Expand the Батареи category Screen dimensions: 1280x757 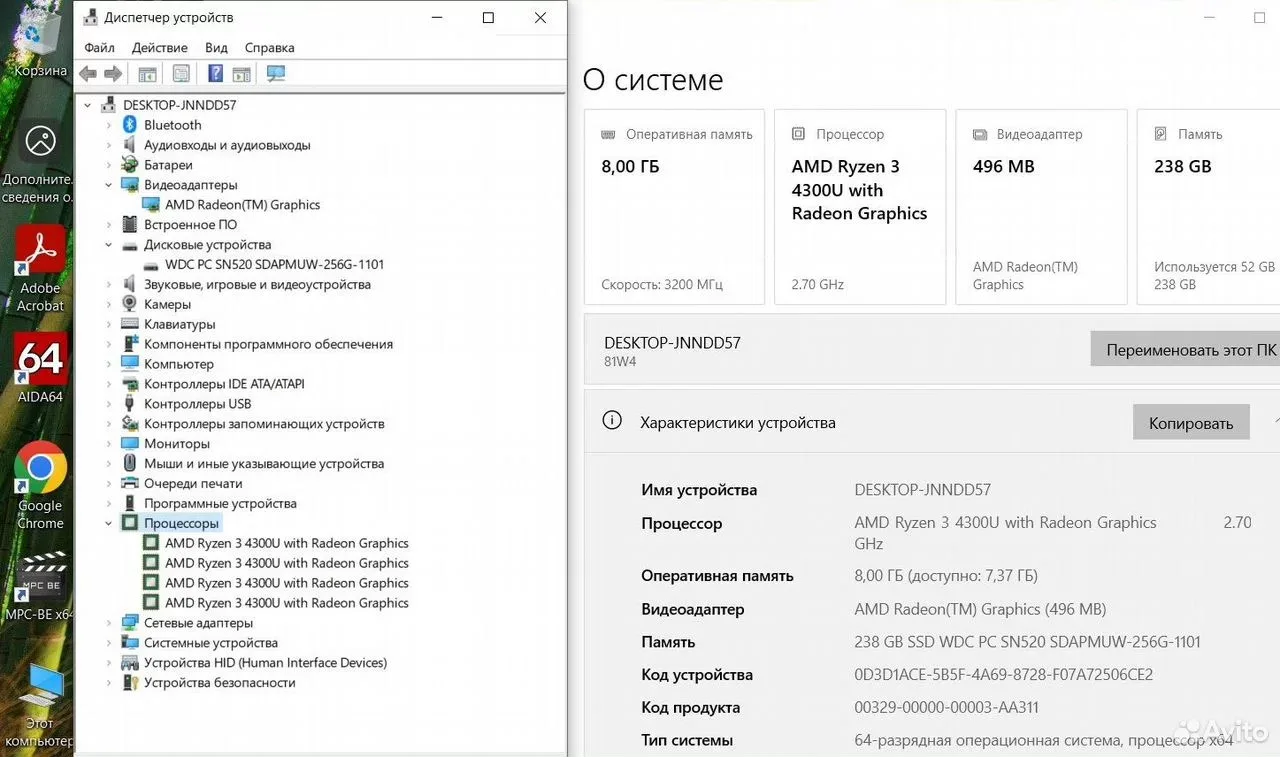[x=109, y=165]
